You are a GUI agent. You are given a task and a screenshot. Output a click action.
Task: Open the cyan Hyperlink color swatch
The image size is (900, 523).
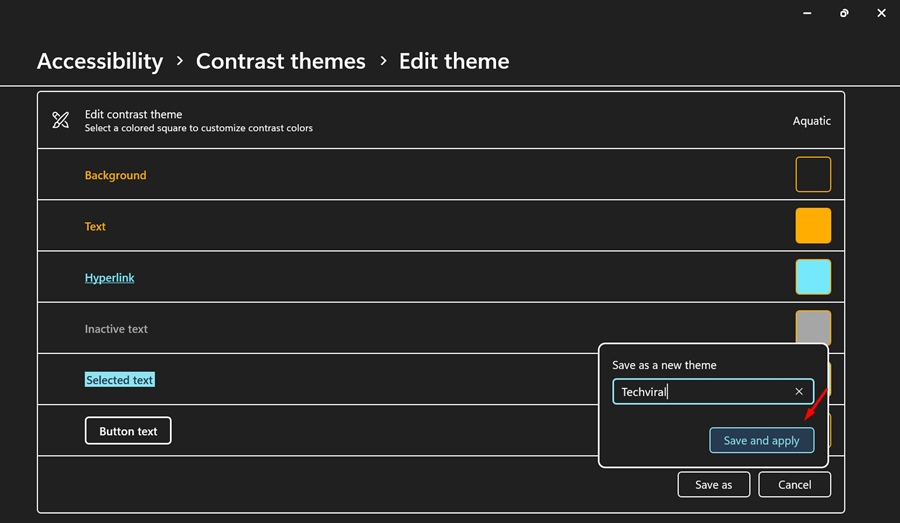(x=813, y=277)
